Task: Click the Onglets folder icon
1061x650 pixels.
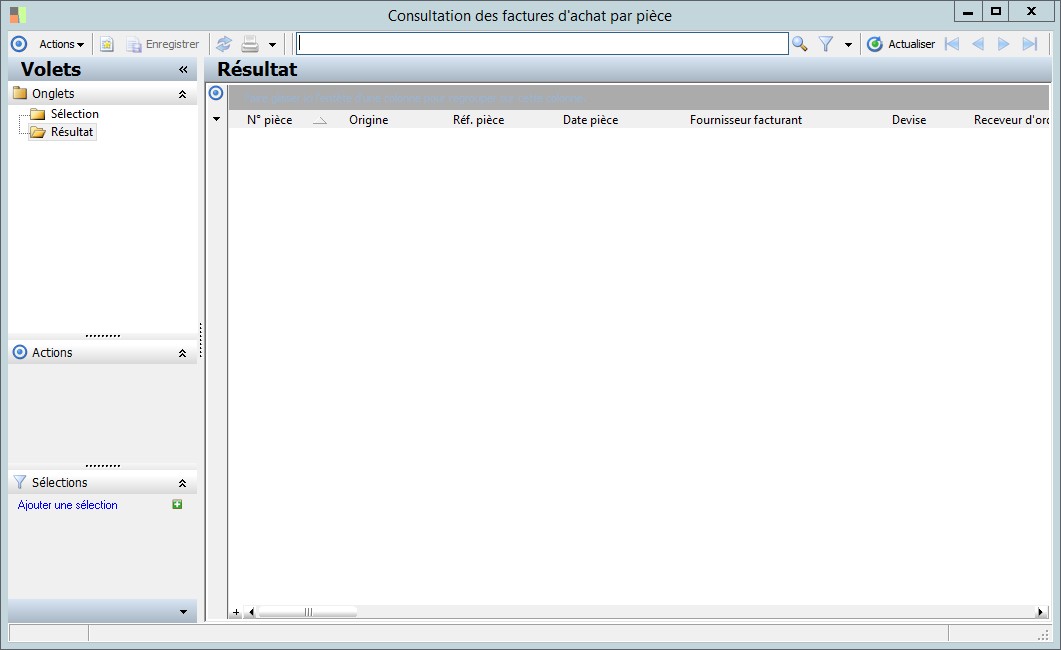Action: click(20, 93)
